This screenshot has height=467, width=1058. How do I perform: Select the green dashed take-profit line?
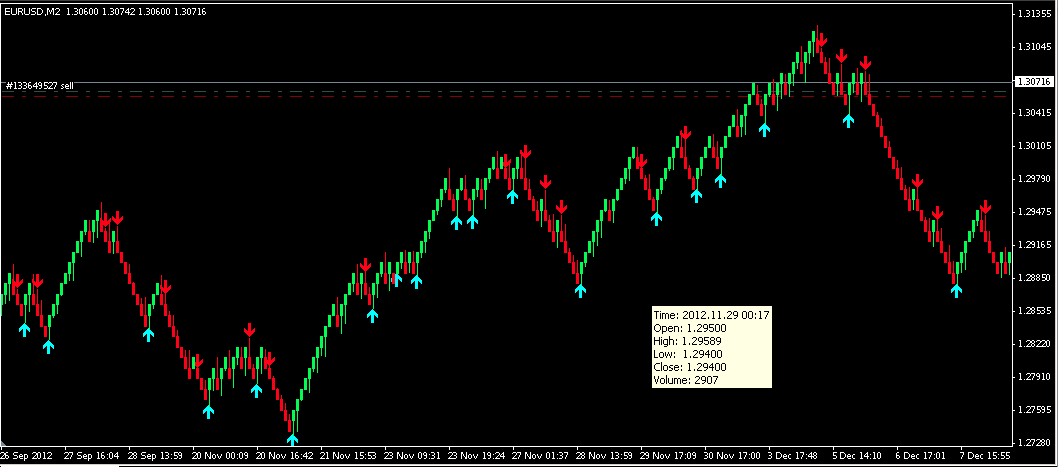click(506, 91)
